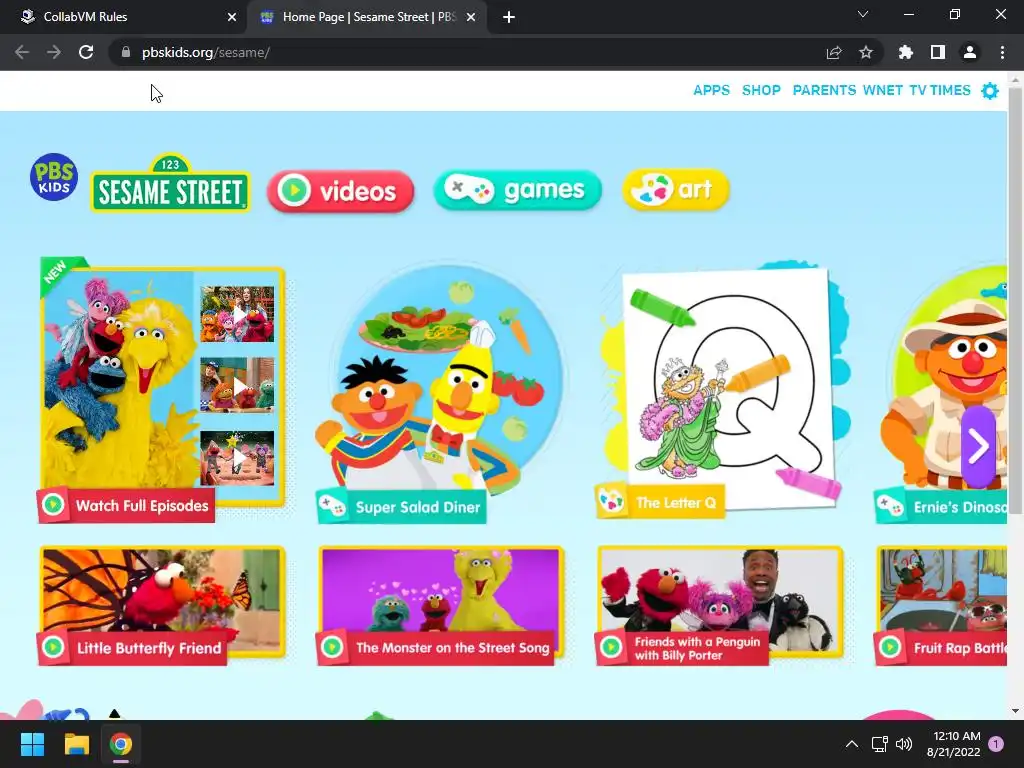Expand the tab search dropdown

pyautogui.click(x=863, y=14)
